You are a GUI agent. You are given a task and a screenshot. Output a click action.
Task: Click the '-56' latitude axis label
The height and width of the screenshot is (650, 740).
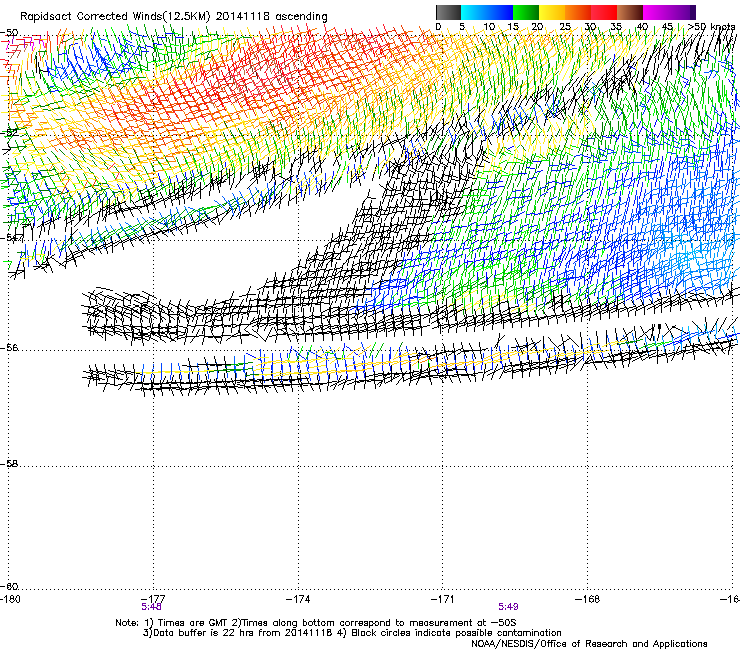(9, 347)
